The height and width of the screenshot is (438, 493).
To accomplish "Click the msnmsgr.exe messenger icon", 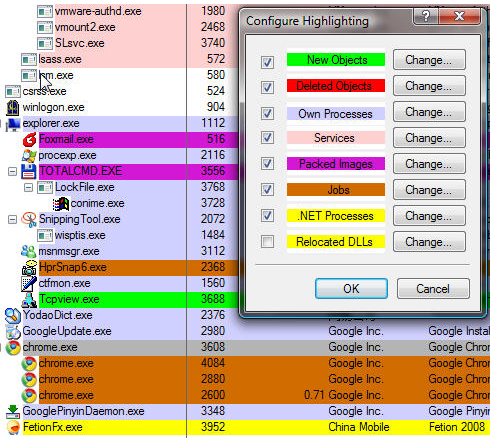I will click(x=29, y=251).
